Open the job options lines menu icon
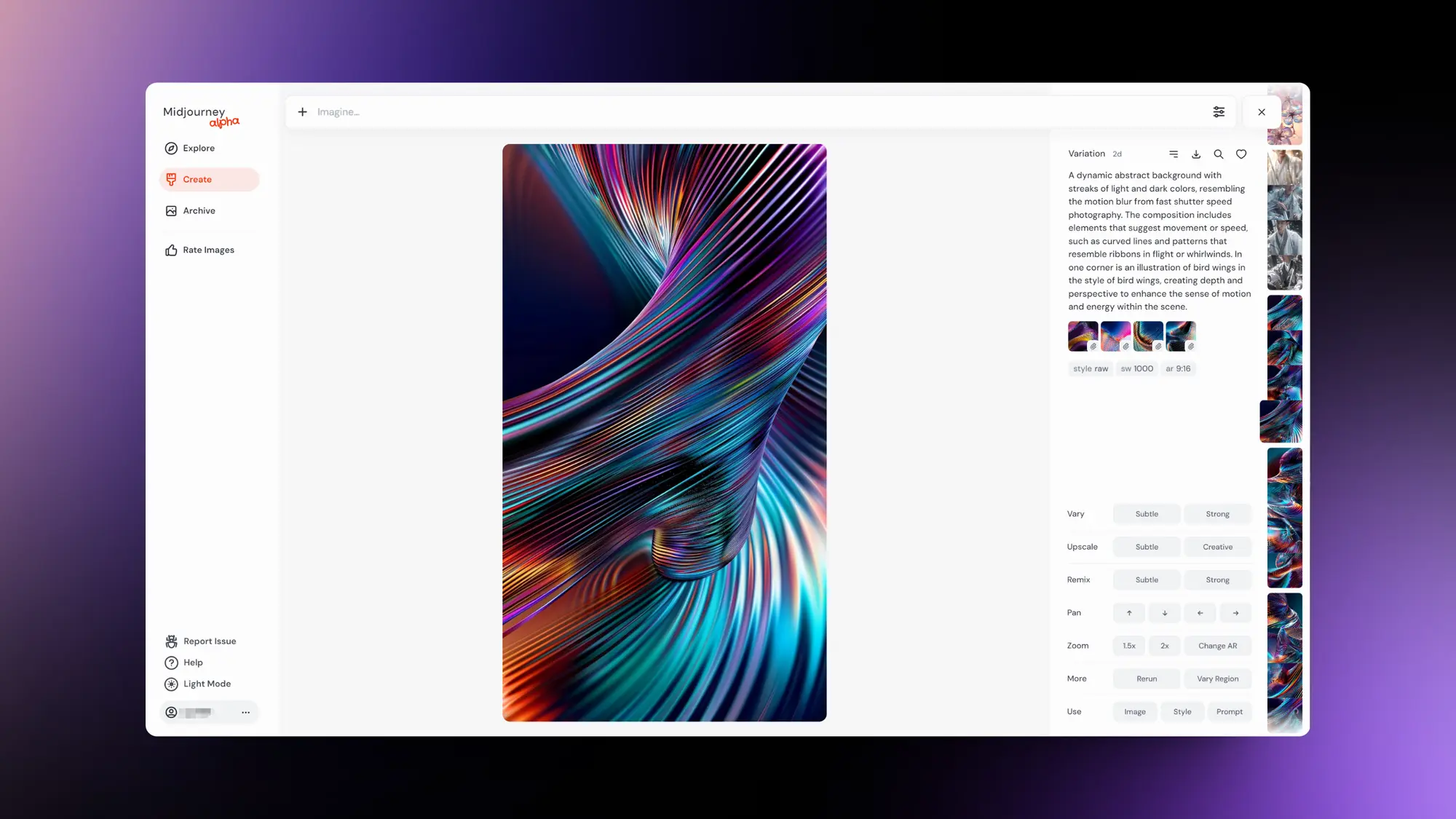This screenshot has width=1456, height=819. 1174,154
